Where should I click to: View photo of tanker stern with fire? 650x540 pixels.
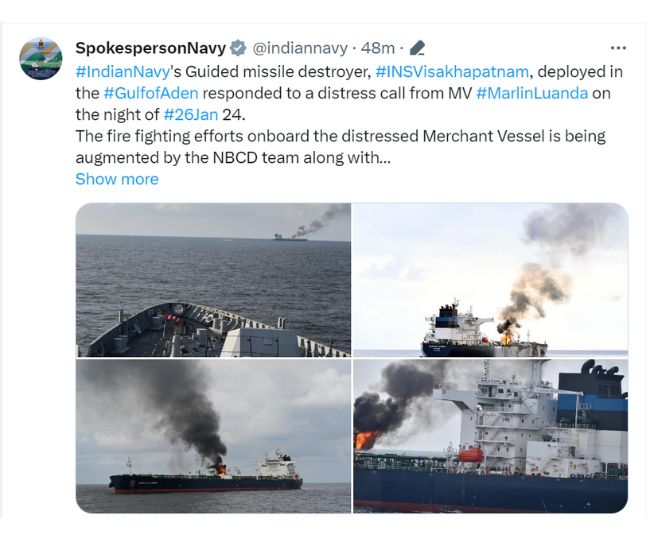click(x=490, y=280)
